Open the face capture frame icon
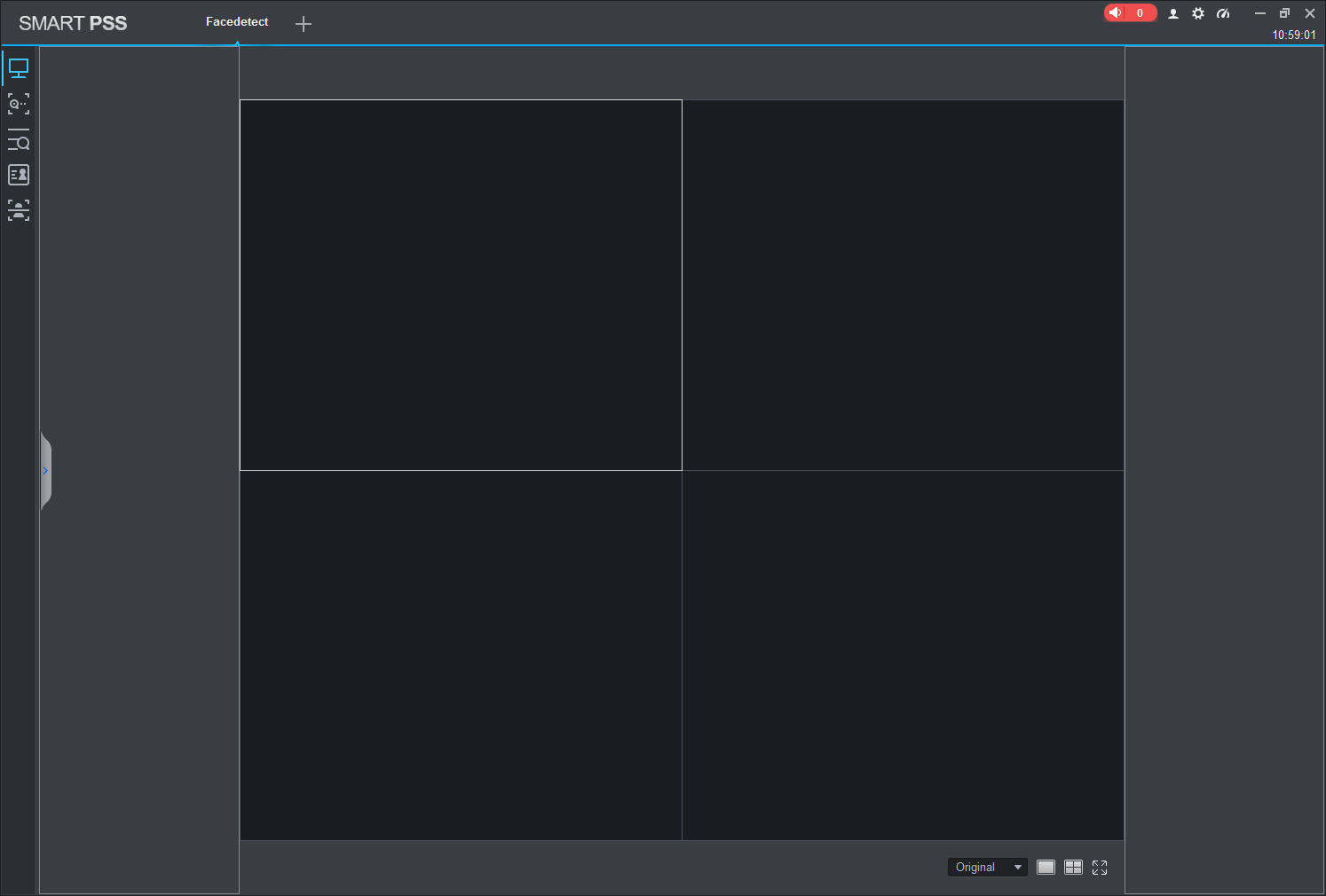 19,210
